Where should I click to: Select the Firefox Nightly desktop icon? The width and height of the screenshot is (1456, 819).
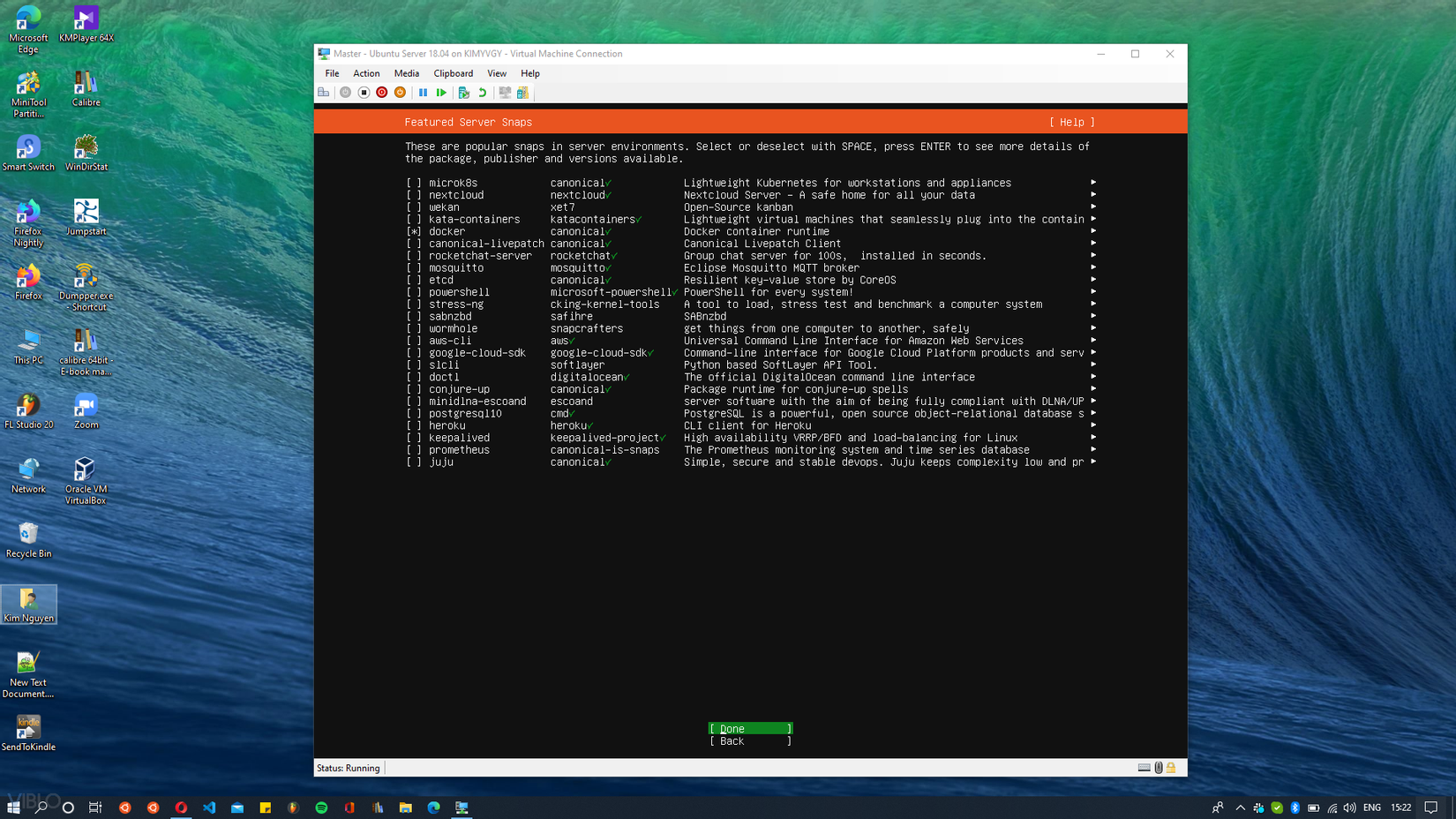point(28,223)
